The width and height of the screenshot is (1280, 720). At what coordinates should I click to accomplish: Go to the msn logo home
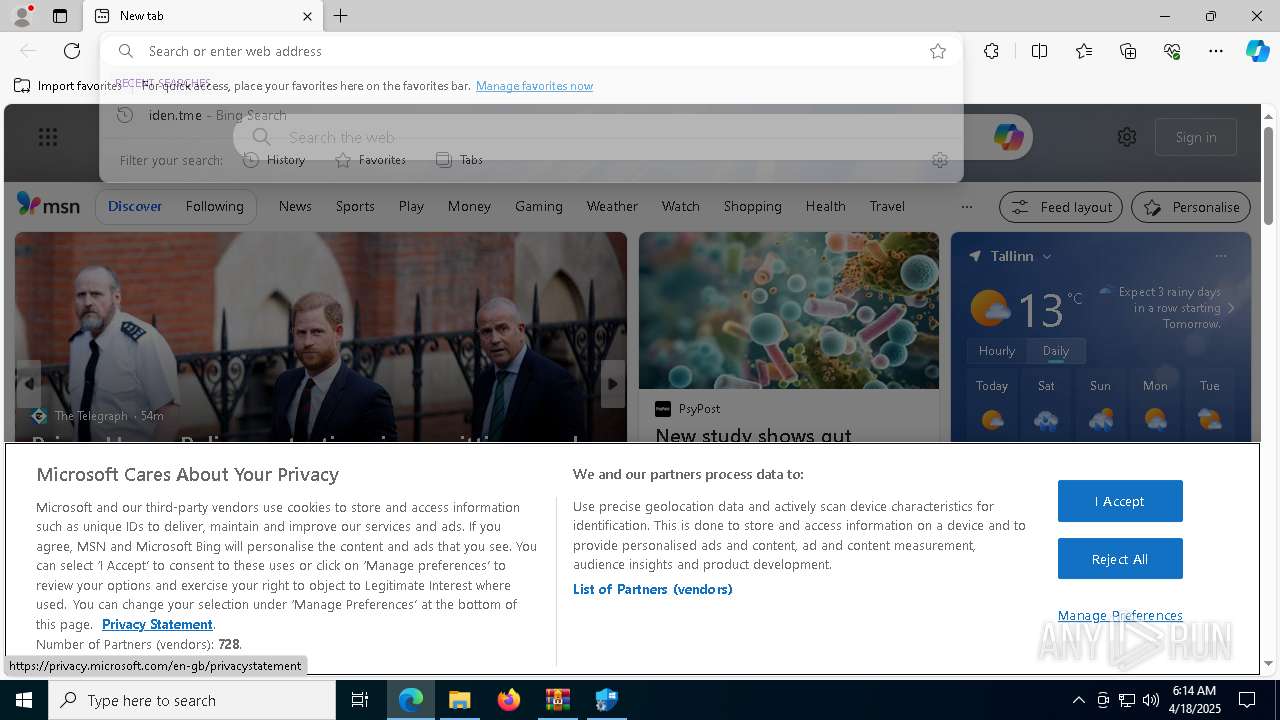(48, 205)
